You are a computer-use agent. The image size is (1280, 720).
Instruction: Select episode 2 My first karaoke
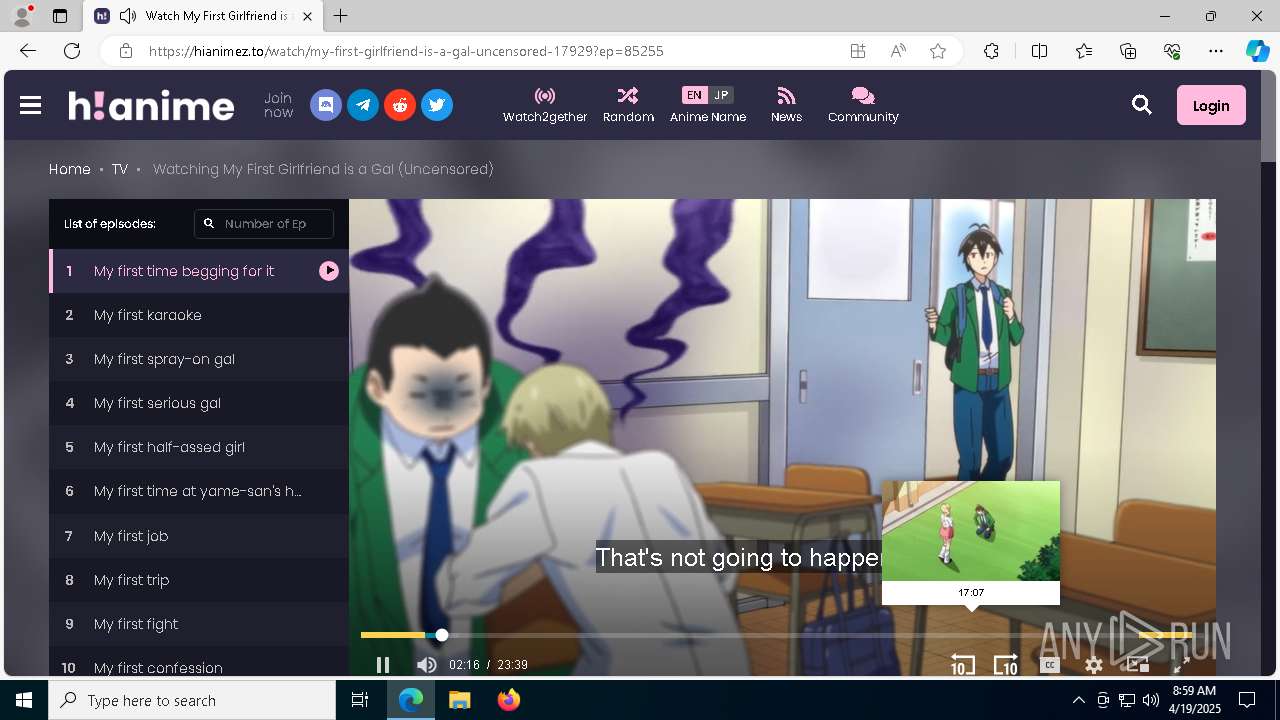click(x=199, y=315)
